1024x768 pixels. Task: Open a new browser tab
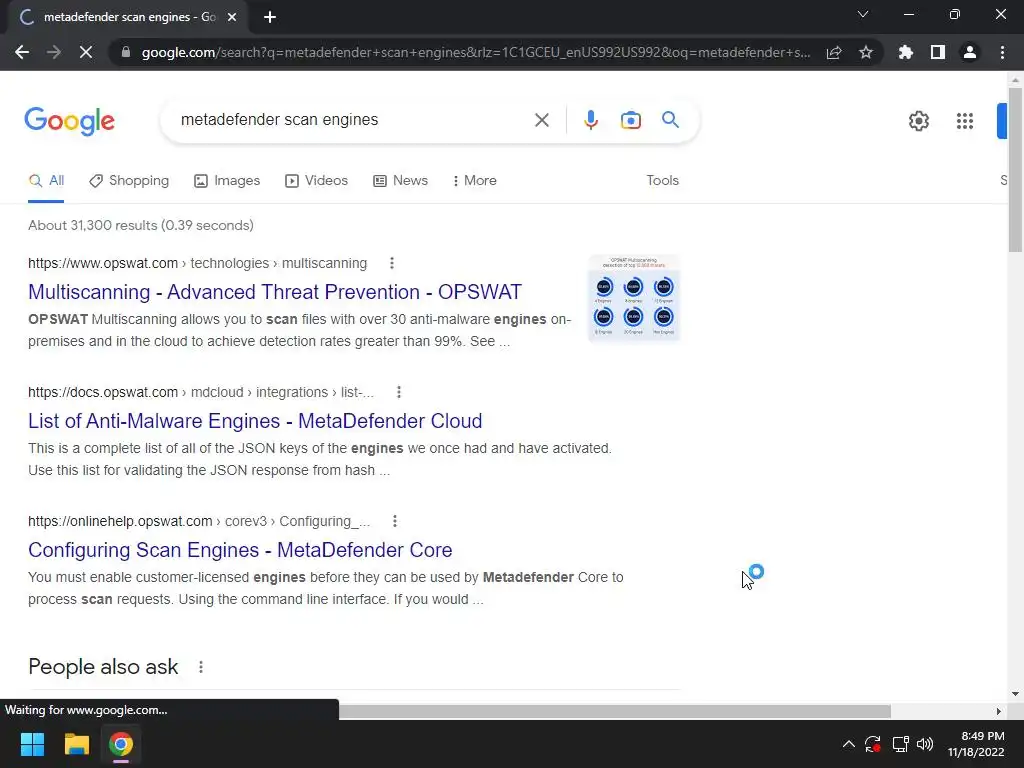tap(270, 17)
